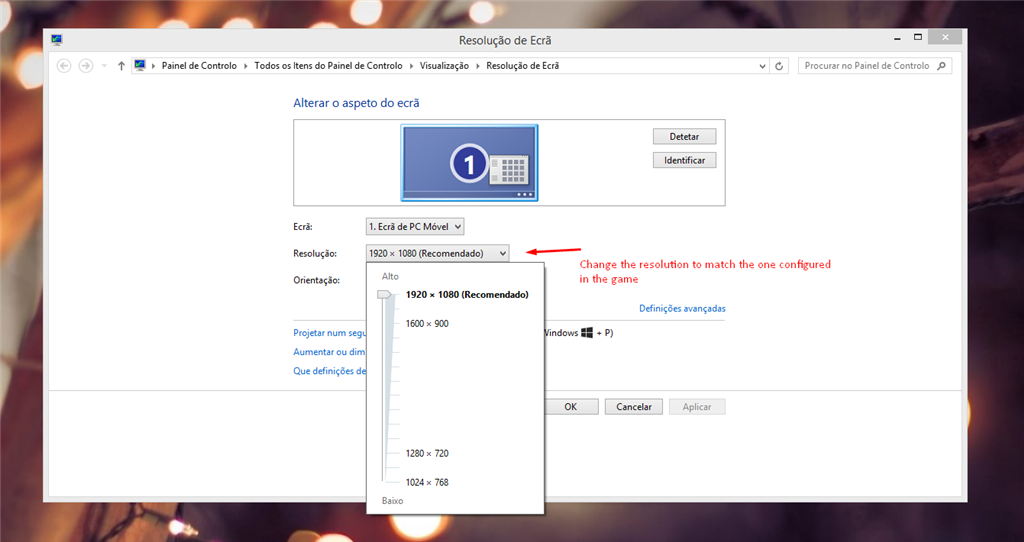Click the Control Panel address bar icon

tap(140, 65)
